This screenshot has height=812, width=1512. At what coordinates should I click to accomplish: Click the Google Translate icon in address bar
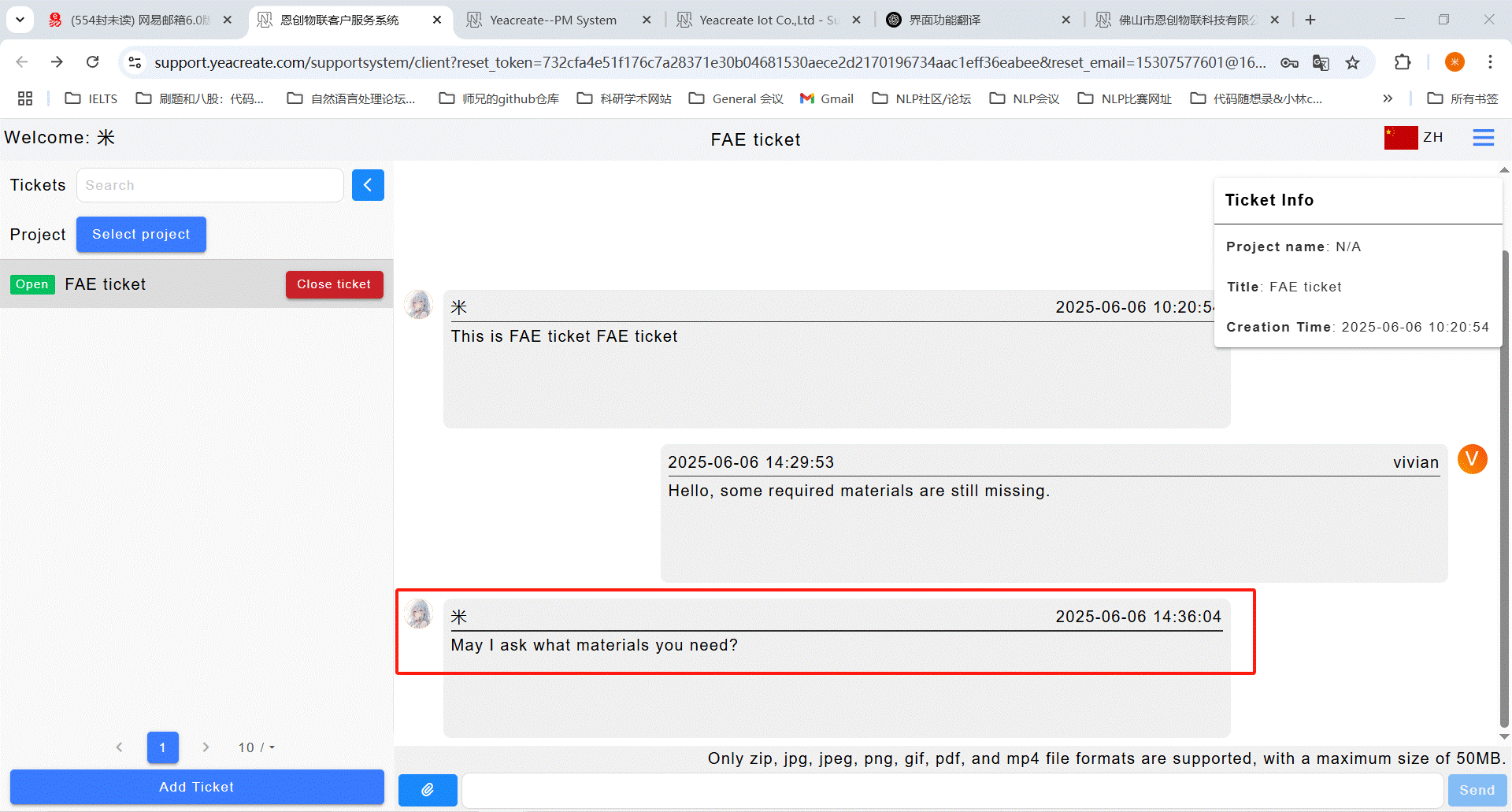click(x=1321, y=62)
